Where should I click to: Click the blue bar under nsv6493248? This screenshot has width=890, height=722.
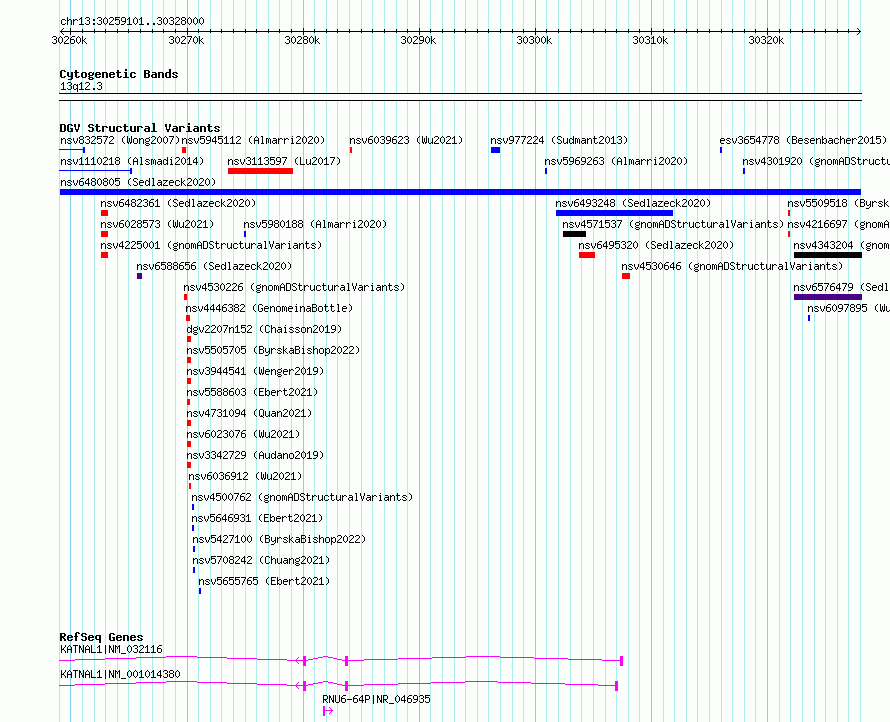coord(614,213)
